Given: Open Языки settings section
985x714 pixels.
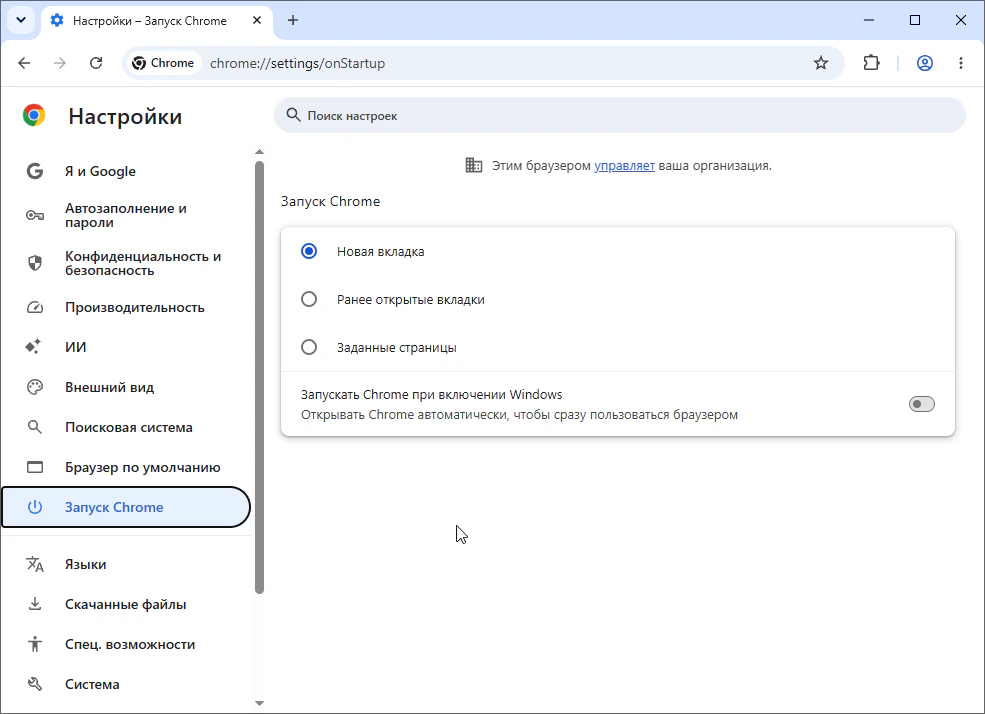Looking at the screenshot, I should pyautogui.click(x=126, y=565).
